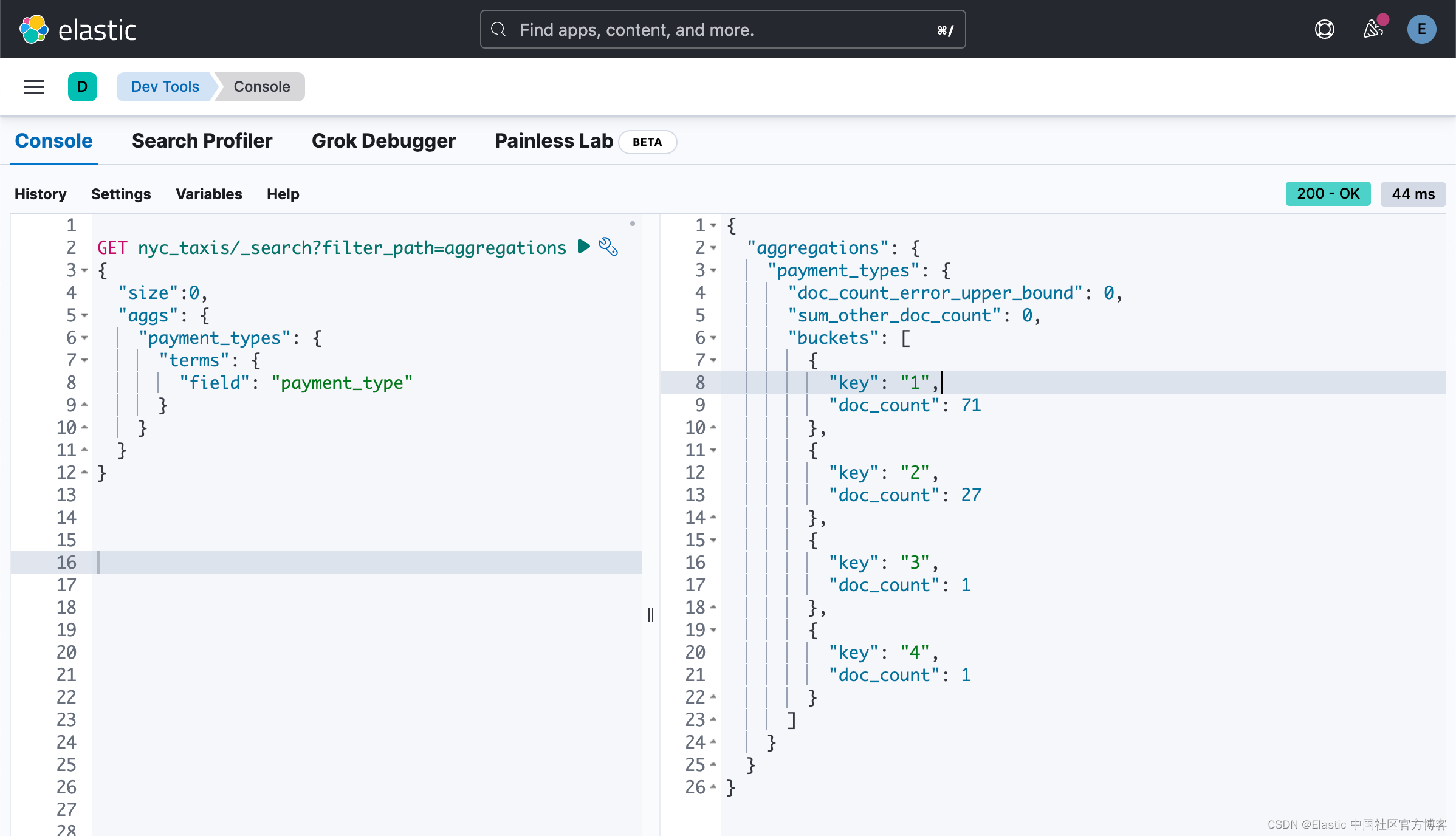Click the green play button to send the request
Screen dimensions: 1456x836
583,247
